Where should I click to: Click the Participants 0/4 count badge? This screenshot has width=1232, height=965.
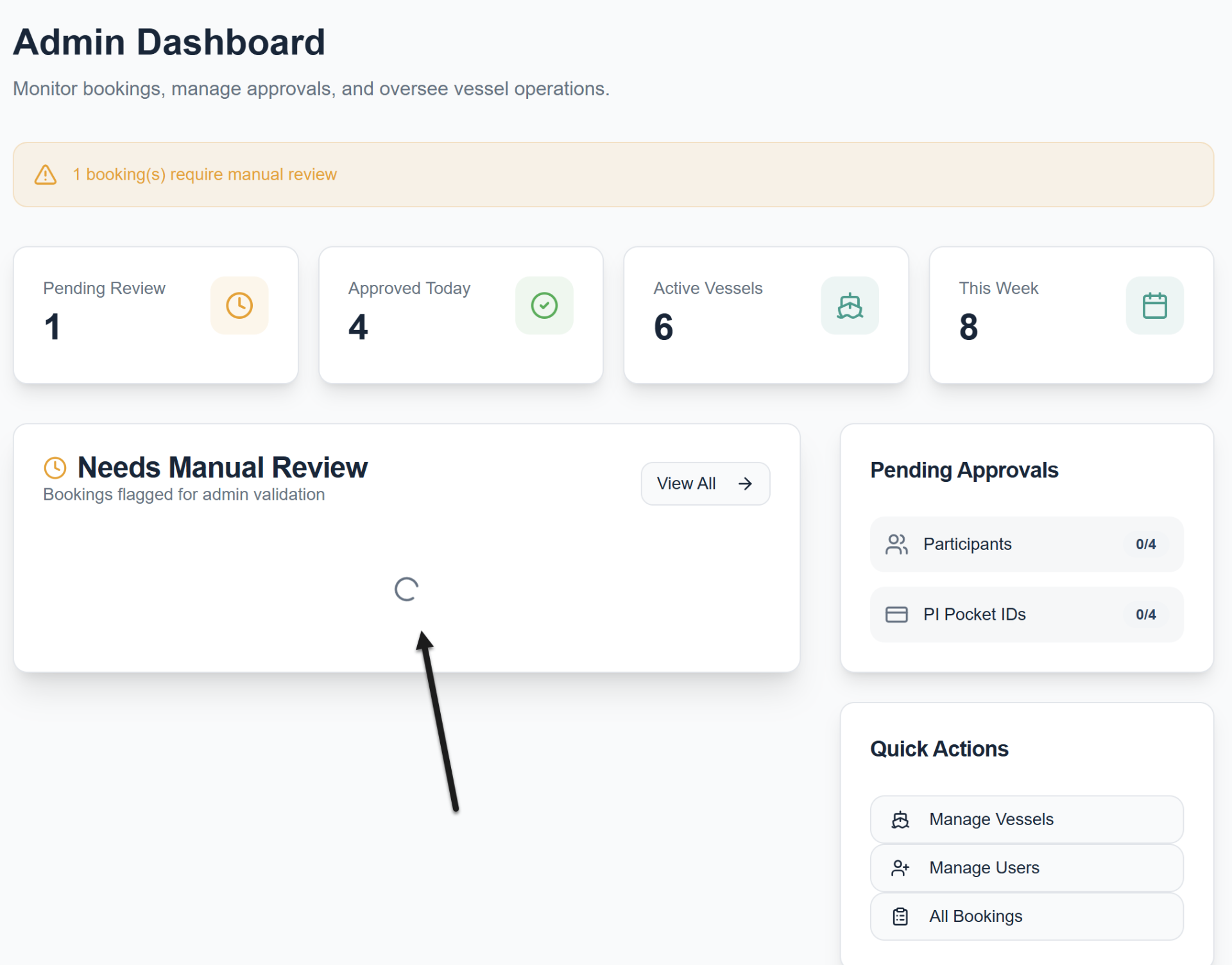[x=1145, y=544]
